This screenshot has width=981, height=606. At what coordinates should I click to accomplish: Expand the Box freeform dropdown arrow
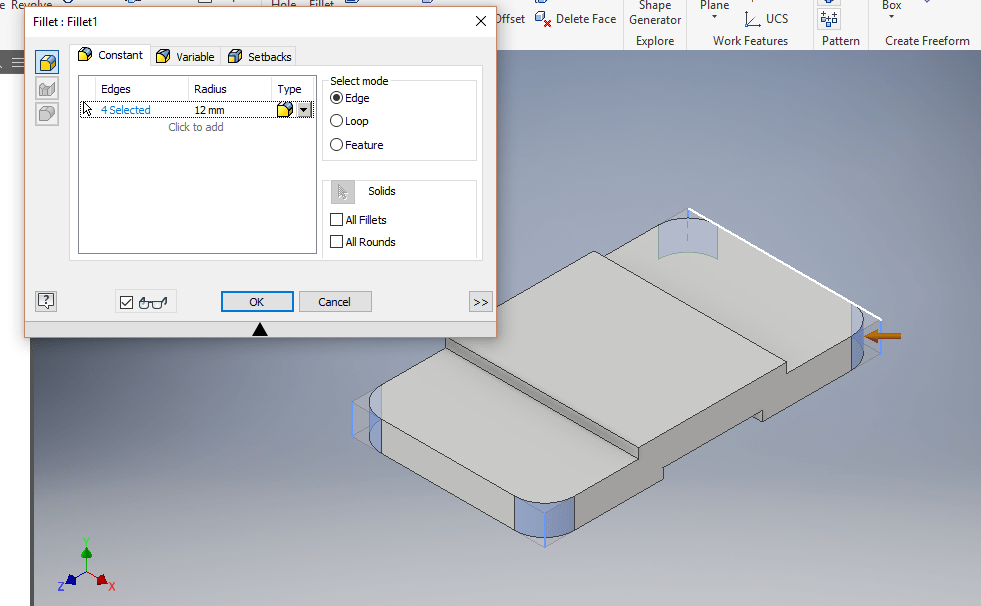892,17
